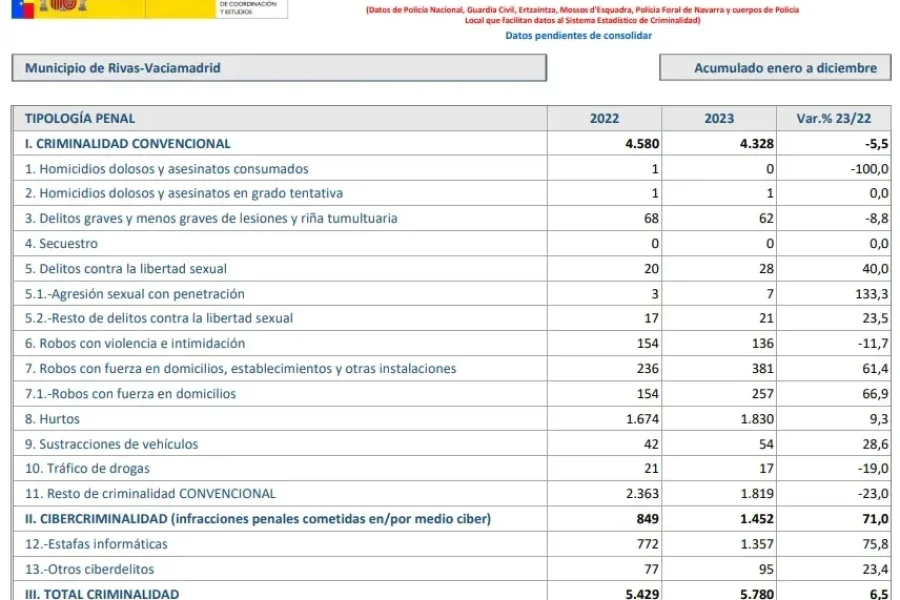Click the 2023 value for Hurtos, 1.830

point(755,419)
